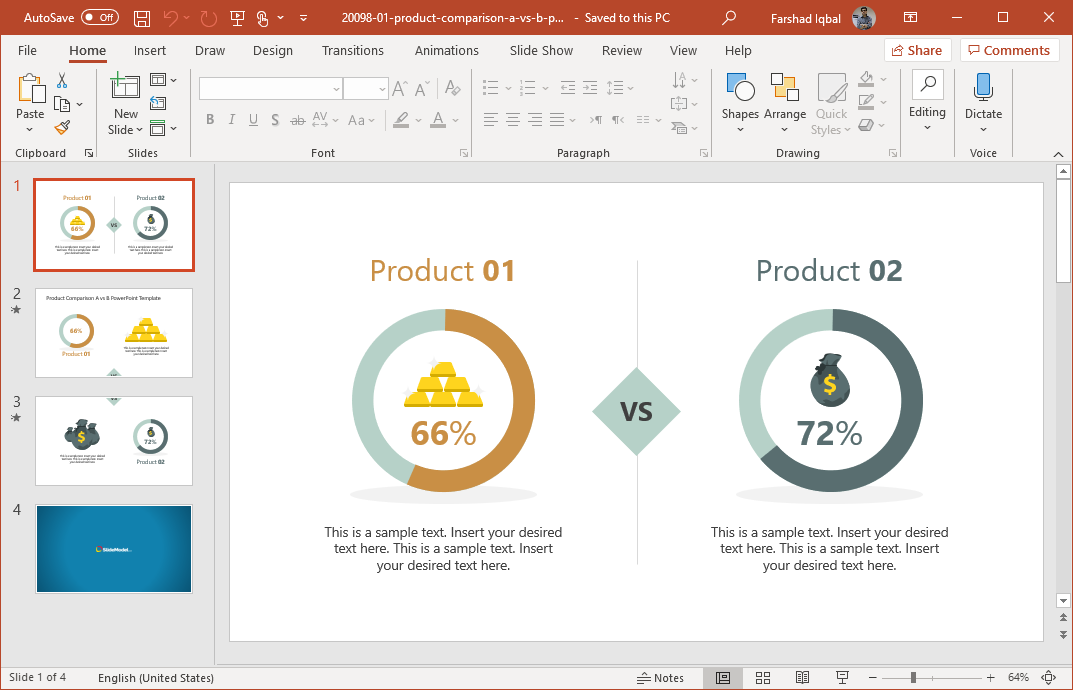Click the Save icon in title bar
Viewport: 1073px width, 690px height.
pos(142,18)
